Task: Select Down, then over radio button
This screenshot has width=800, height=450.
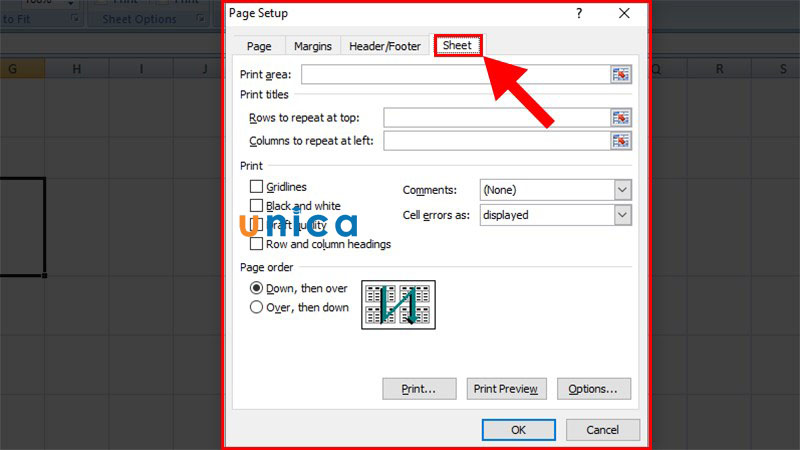Action: point(256,288)
